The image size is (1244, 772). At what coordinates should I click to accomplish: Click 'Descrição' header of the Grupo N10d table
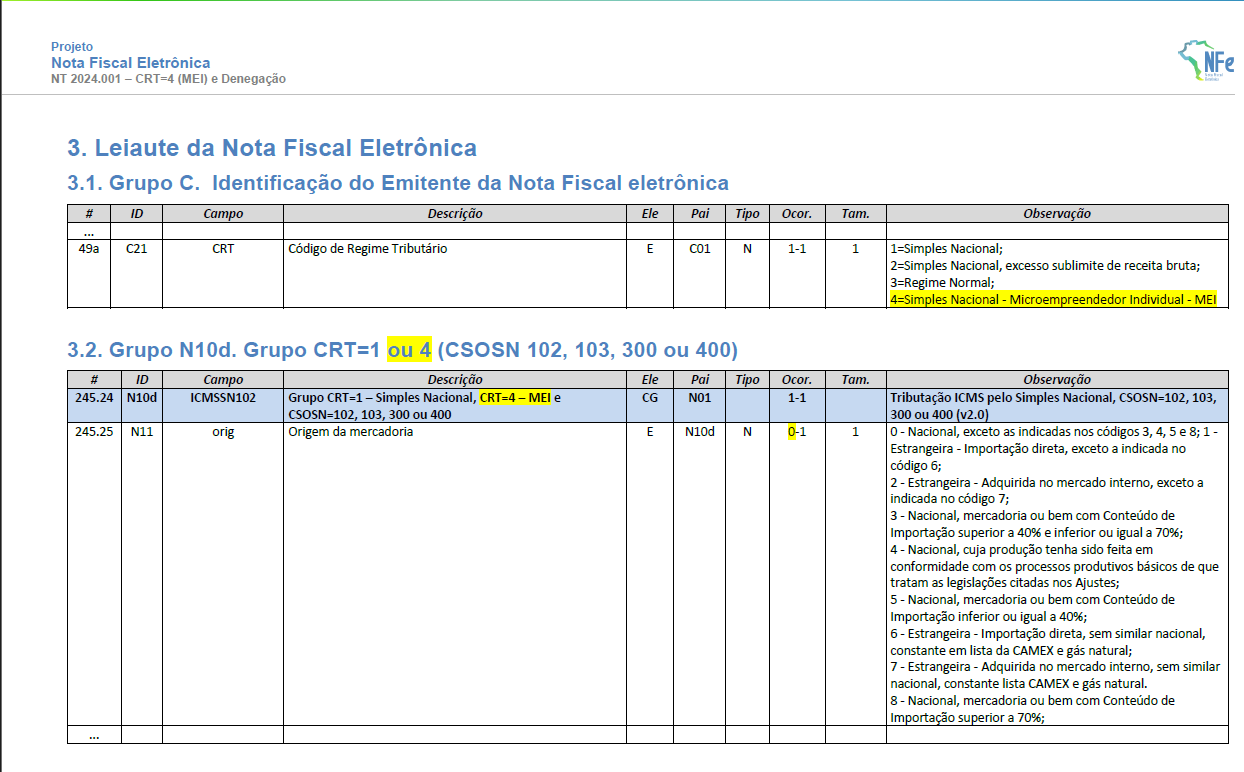(455, 380)
